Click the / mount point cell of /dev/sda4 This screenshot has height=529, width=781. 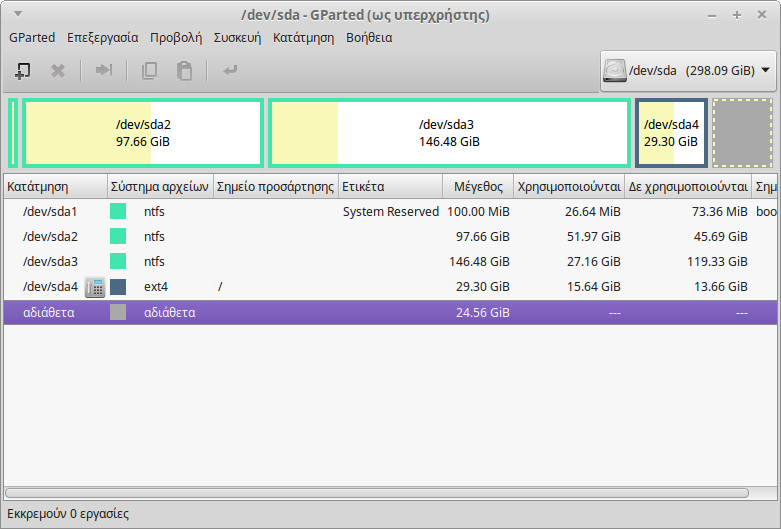pos(220,287)
